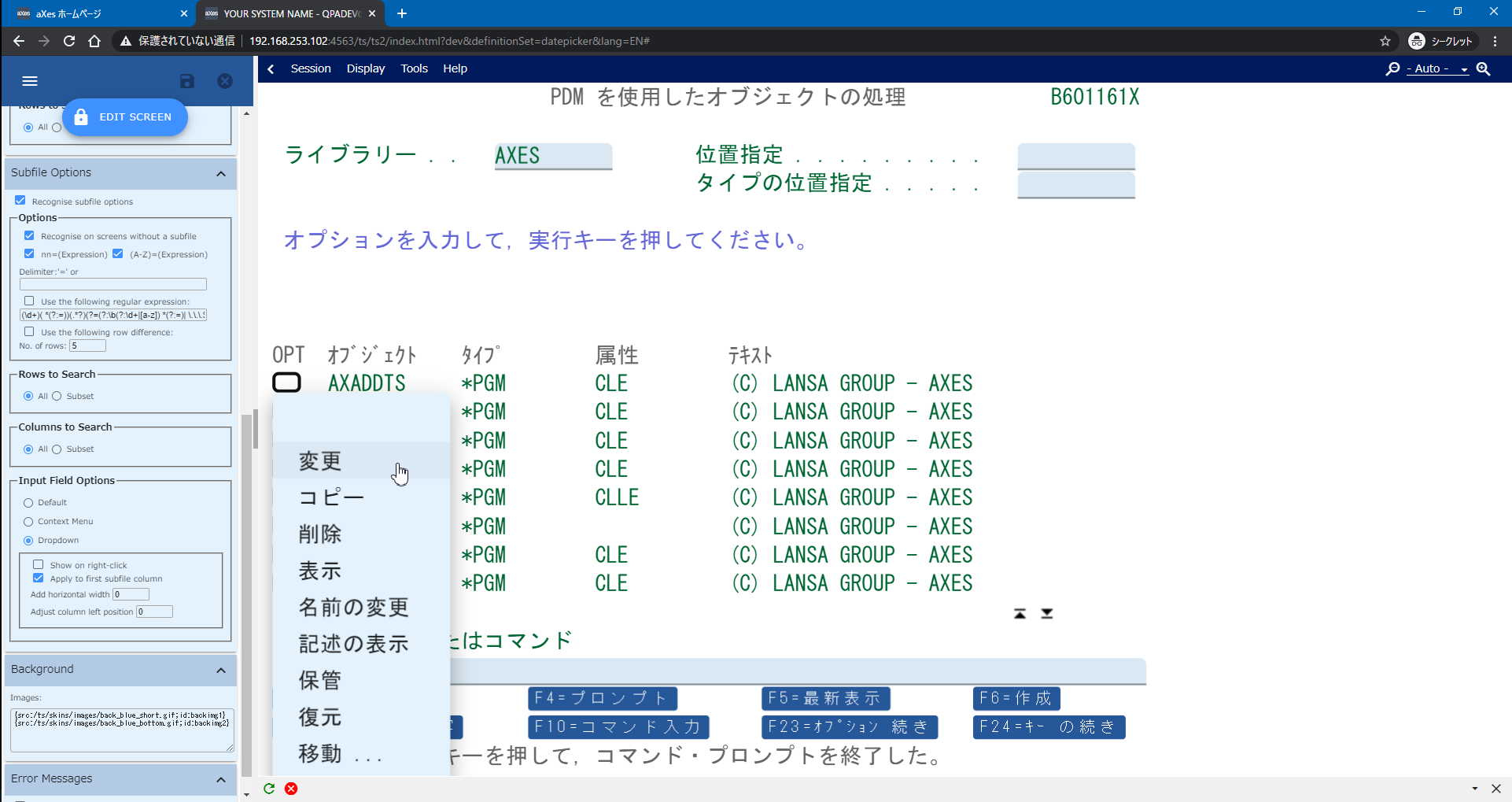Close the edit panel with the X icon

225,81
